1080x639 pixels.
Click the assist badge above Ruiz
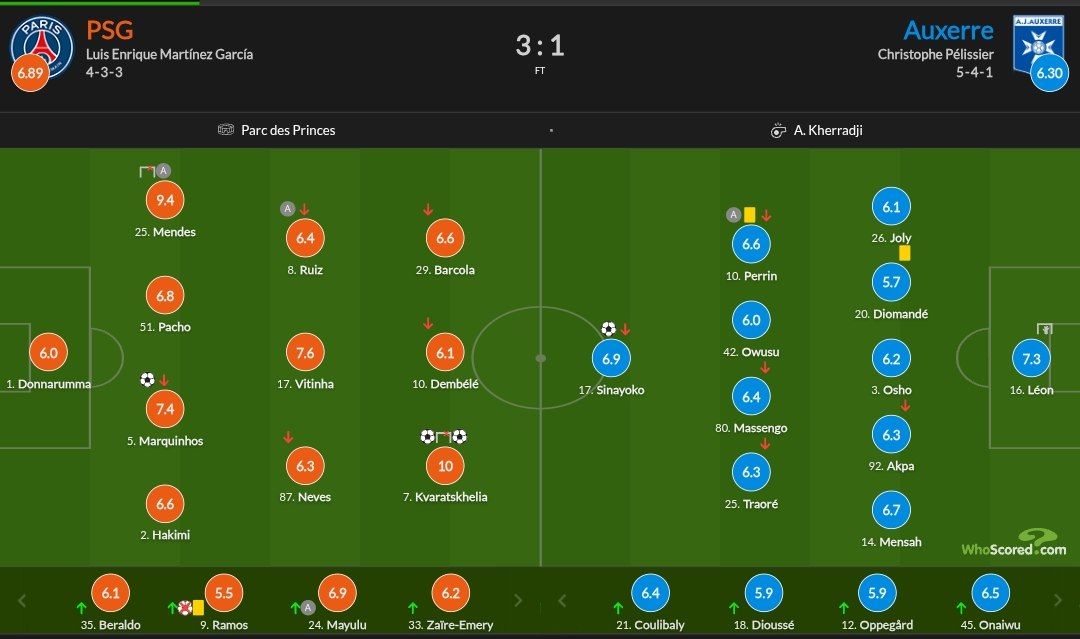click(x=288, y=208)
